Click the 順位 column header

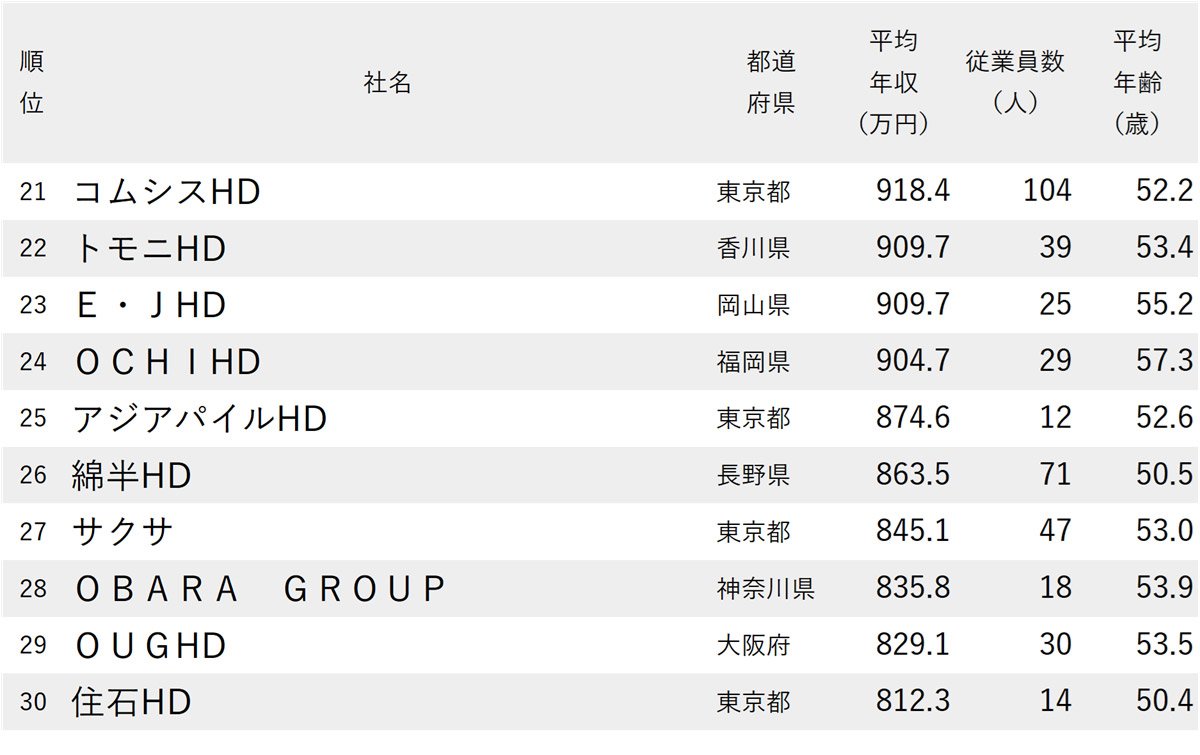[32, 82]
